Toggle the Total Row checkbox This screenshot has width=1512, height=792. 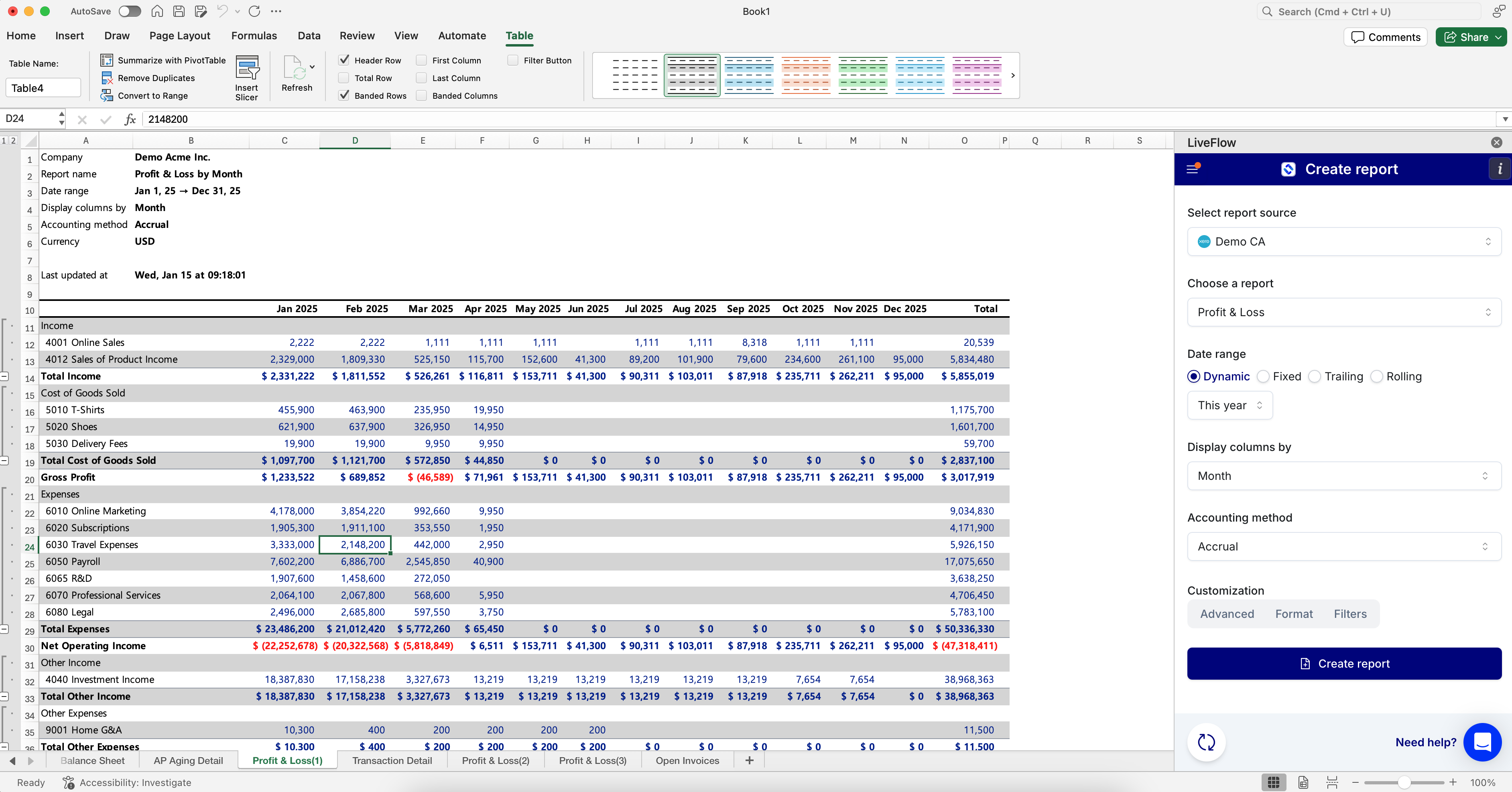(343, 77)
